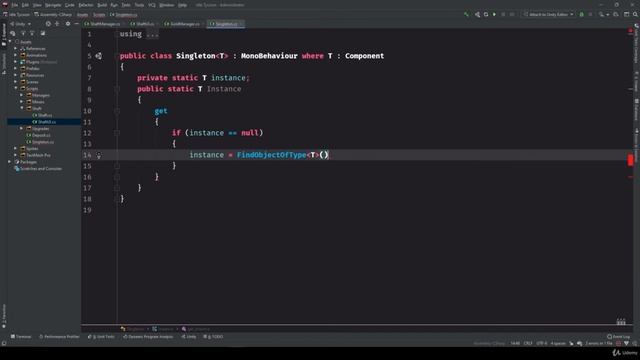Click the lightbulb icon on line 14
Viewport: 640px width, 360px height.
click(x=99, y=155)
